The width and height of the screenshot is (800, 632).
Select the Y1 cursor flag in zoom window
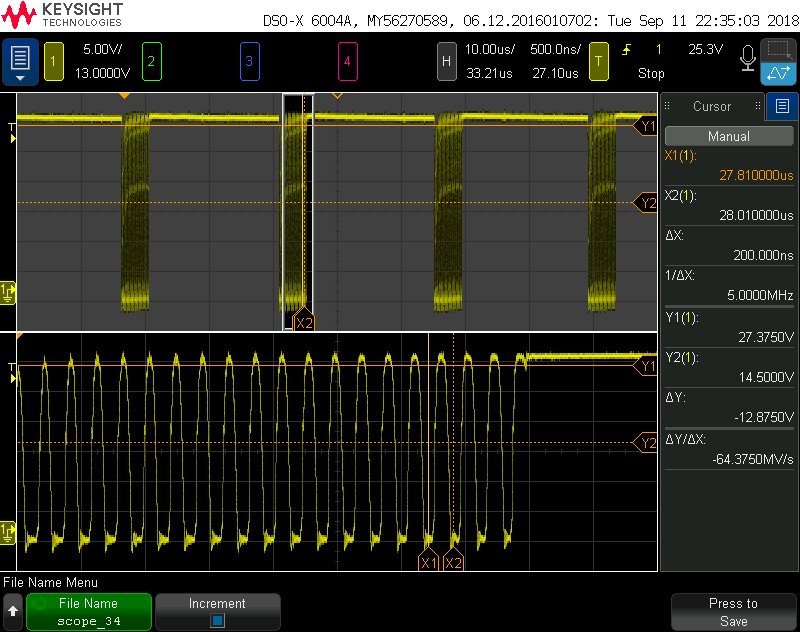[x=645, y=366]
